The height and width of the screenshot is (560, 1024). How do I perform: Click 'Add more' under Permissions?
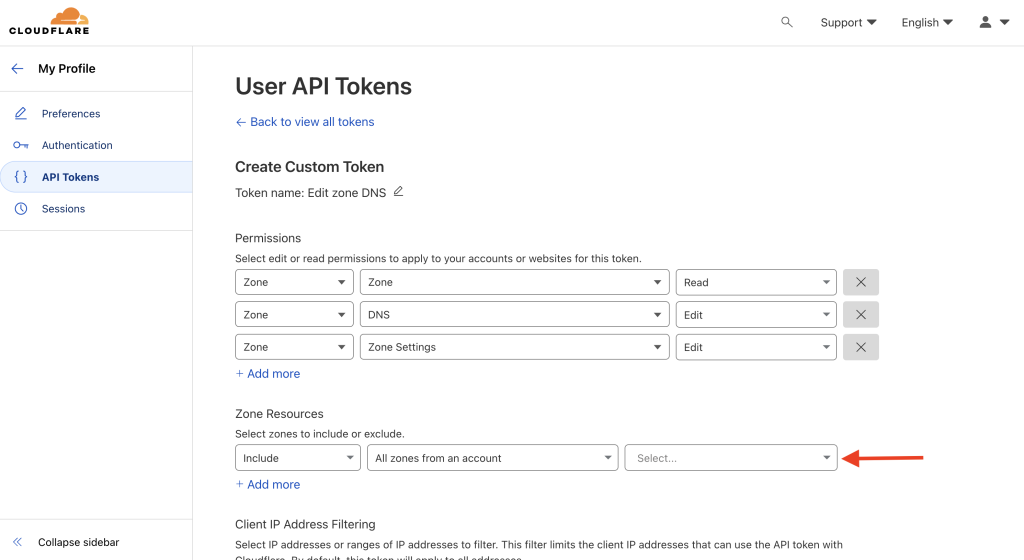click(268, 374)
